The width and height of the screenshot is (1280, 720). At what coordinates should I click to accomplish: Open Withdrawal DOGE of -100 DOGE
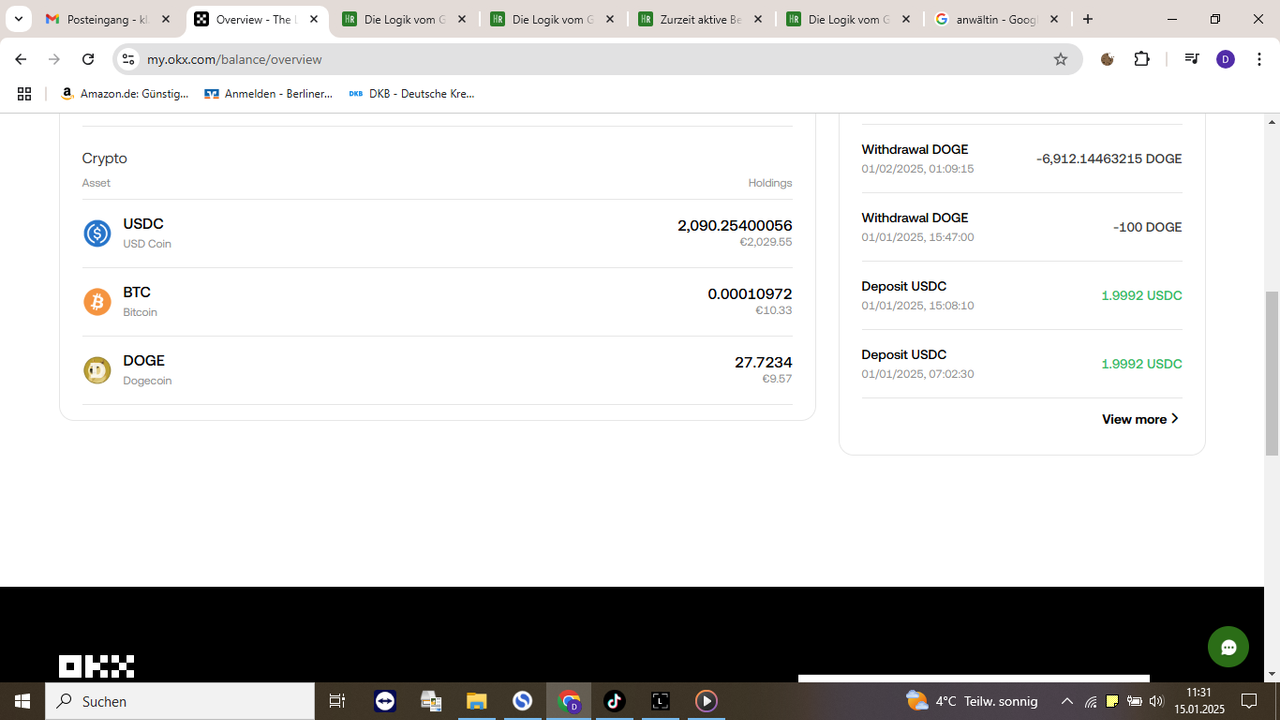(1022, 227)
